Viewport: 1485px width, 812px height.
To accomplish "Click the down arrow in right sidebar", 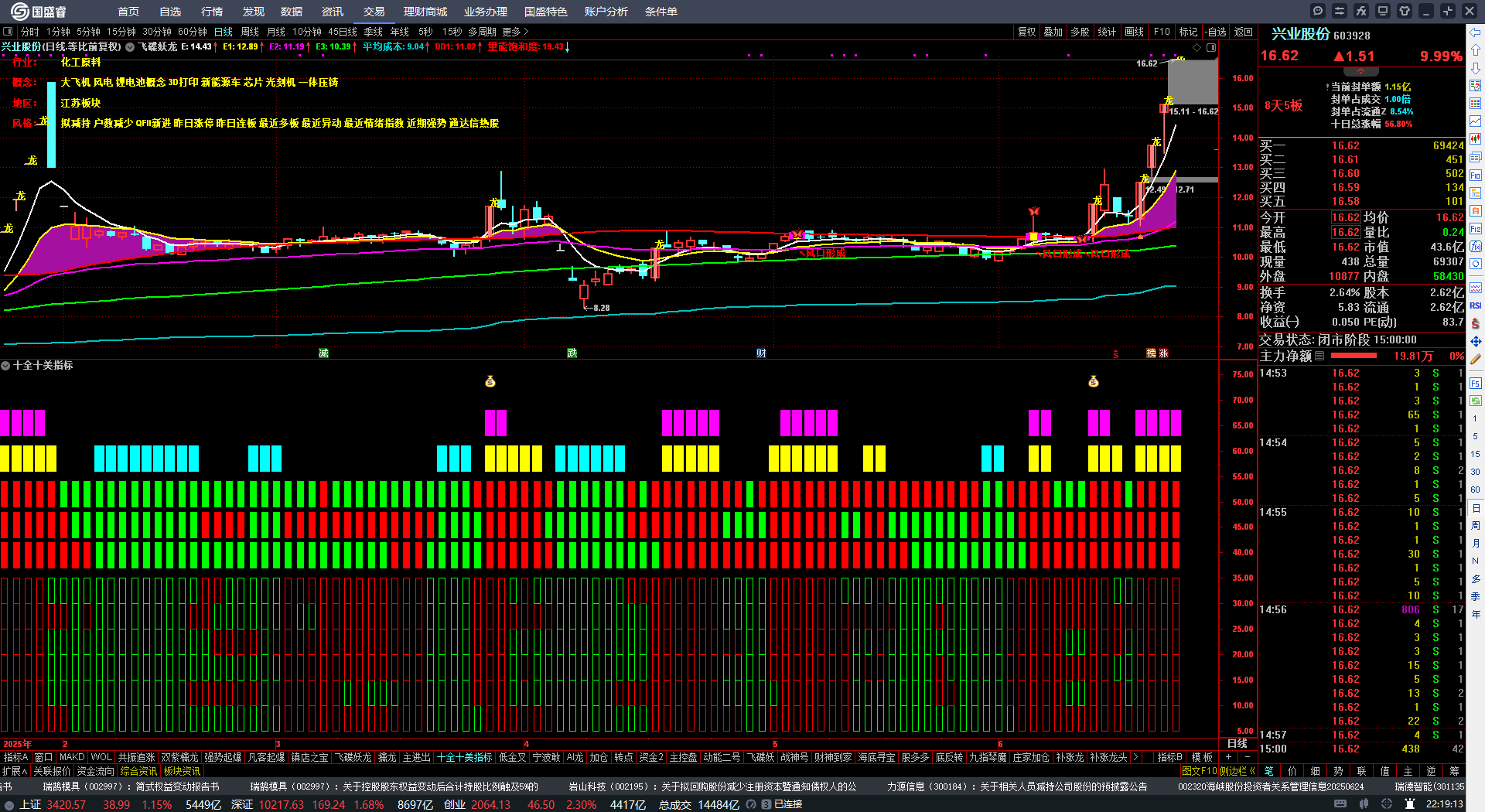I will 1476,68.
